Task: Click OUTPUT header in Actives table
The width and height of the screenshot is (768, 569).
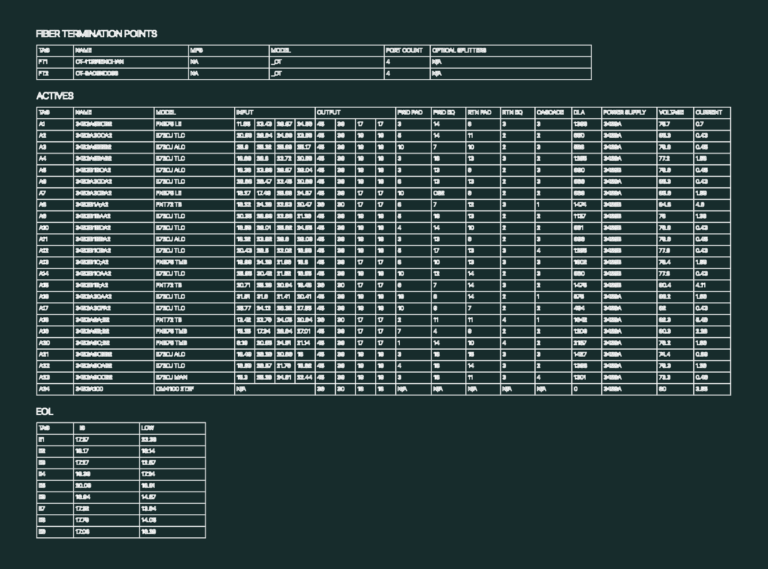Action: click(x=329, y=113)
